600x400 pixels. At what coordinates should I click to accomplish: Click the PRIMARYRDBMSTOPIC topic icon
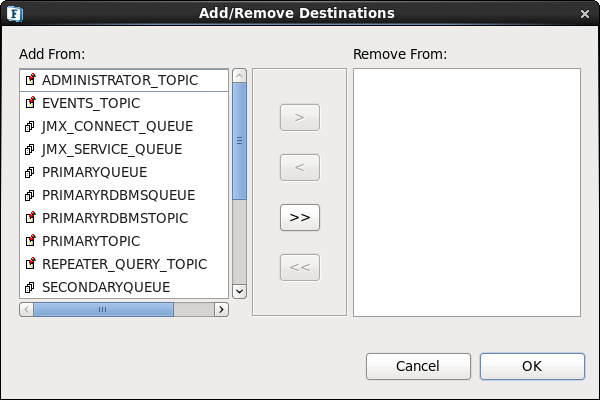(30, 217)
